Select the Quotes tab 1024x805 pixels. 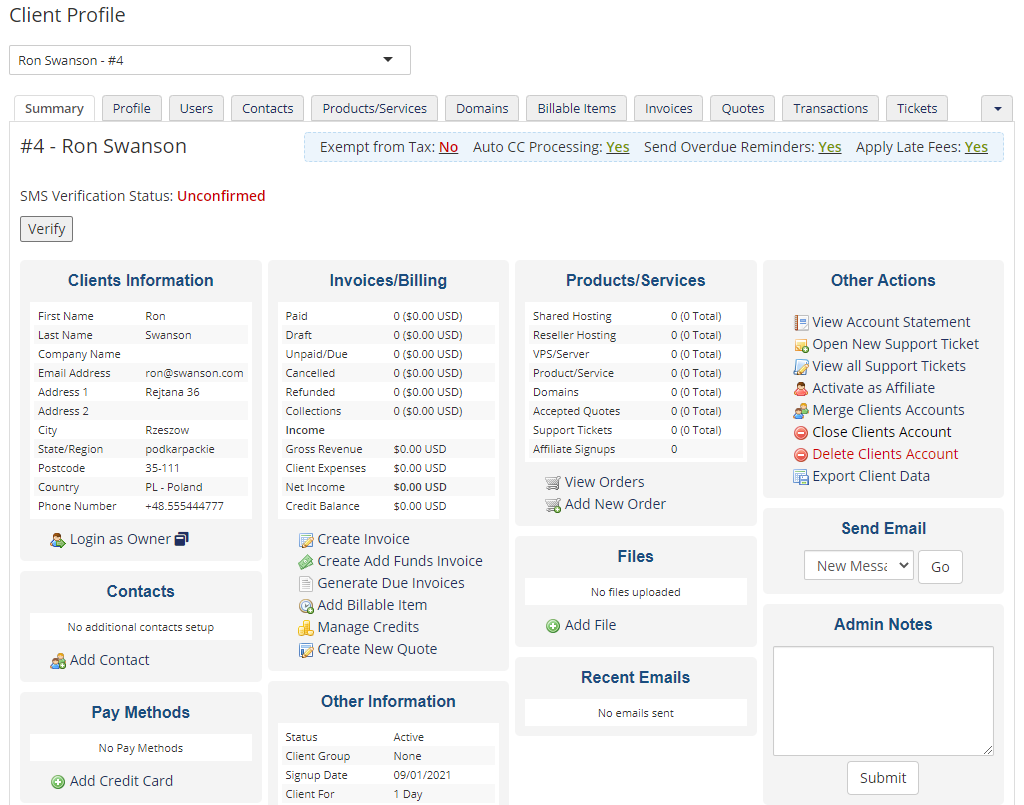[x=743, y=108]
